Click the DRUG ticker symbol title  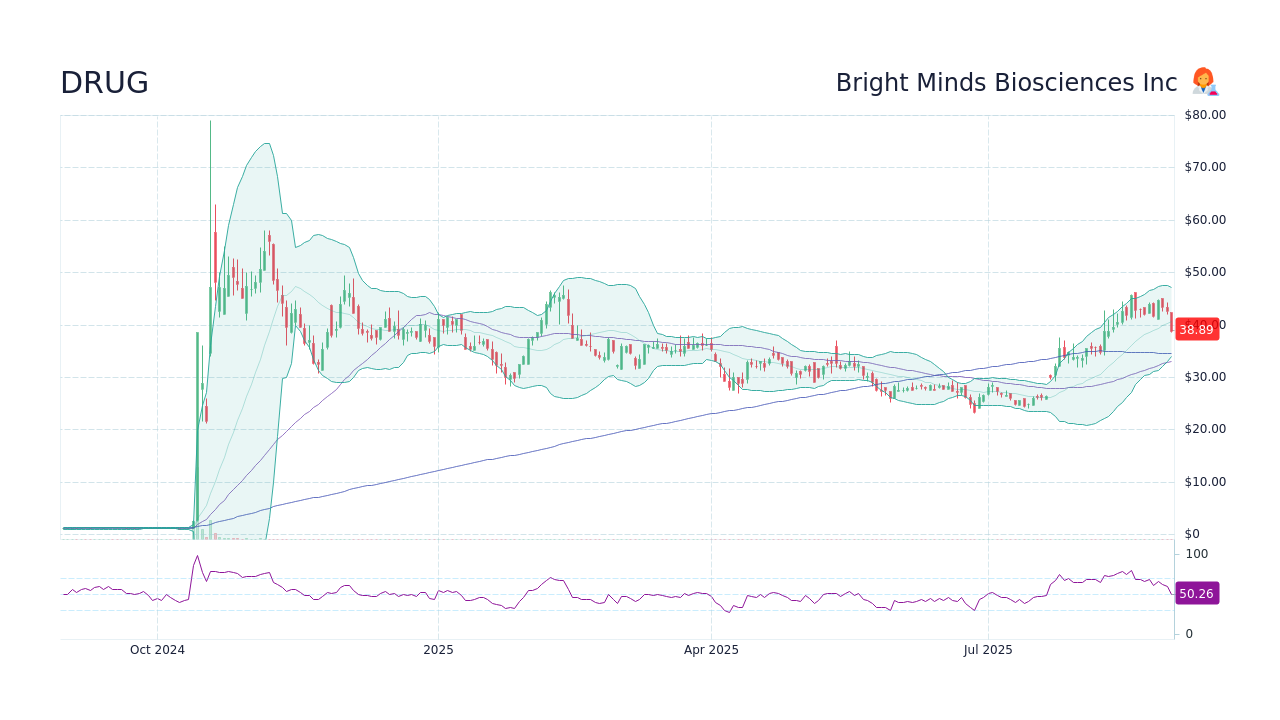pos(104,83)
